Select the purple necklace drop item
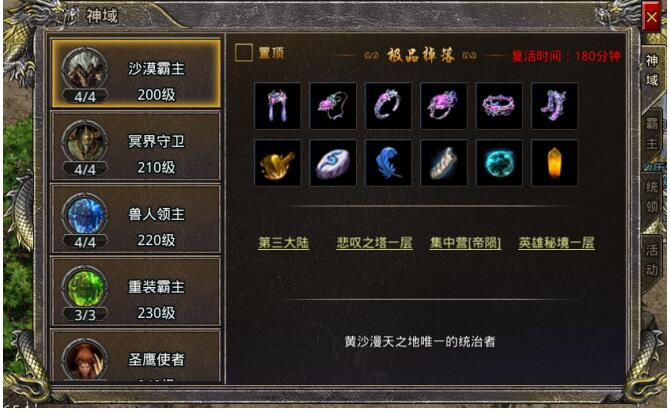This screenshot has width=670, height=413. (333, 106)
